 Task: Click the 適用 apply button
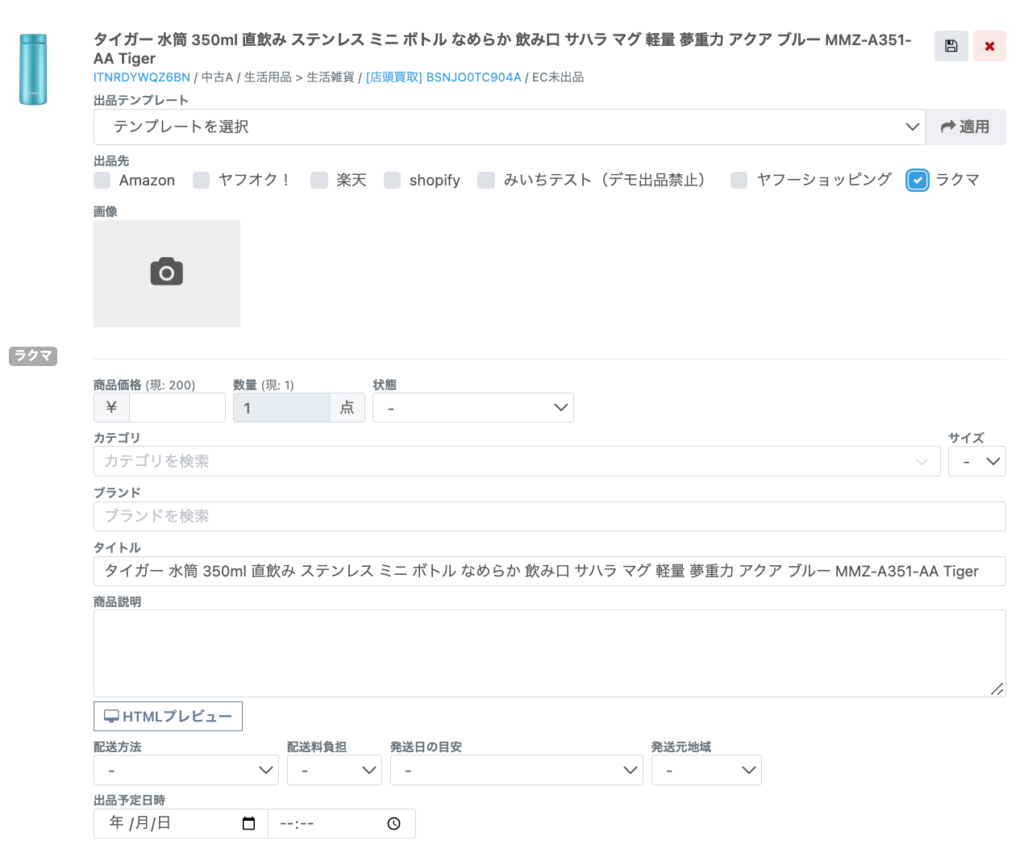tap(965, 127)
